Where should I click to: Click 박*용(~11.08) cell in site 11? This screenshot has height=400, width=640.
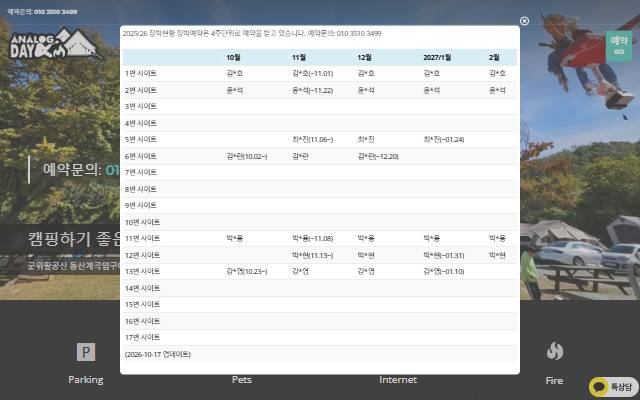tap(313, 238)
